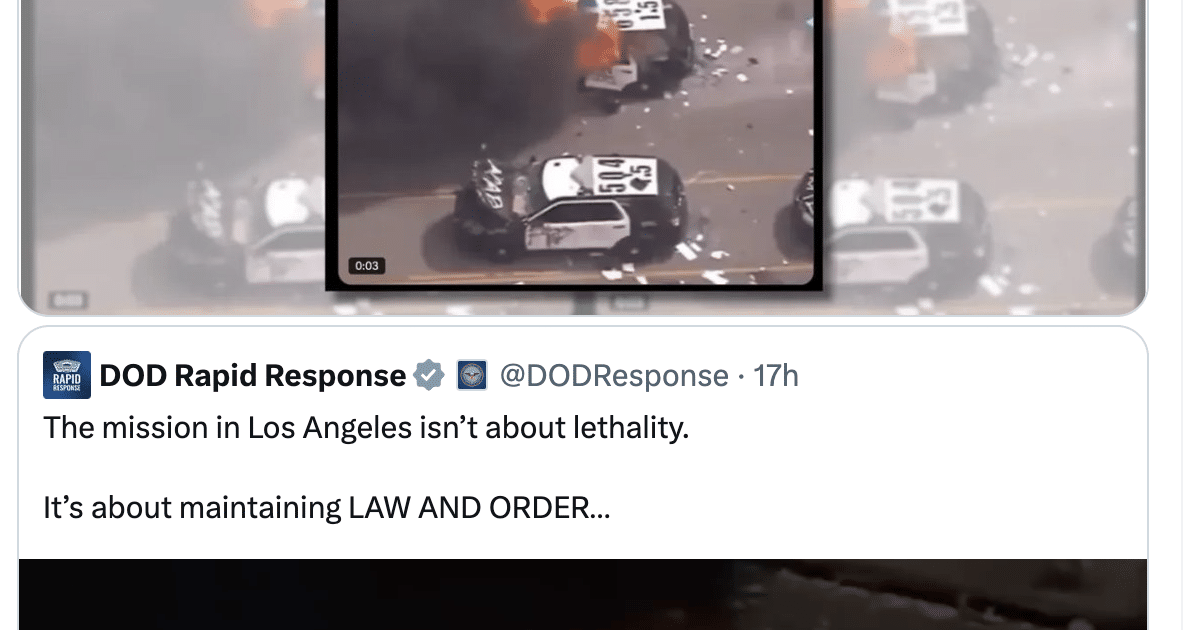
Task: Click the 0:03 video duration label
Action: (x=366, y=266)
